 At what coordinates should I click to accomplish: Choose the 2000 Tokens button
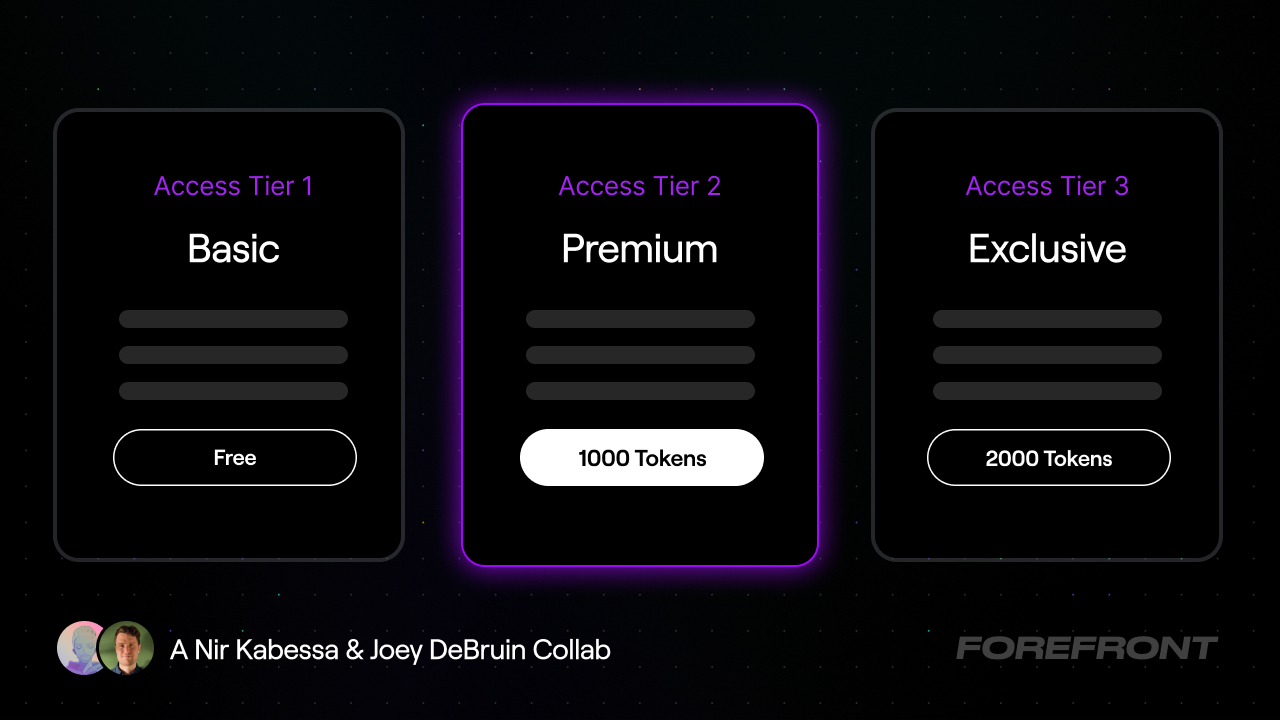[1049, 458]
